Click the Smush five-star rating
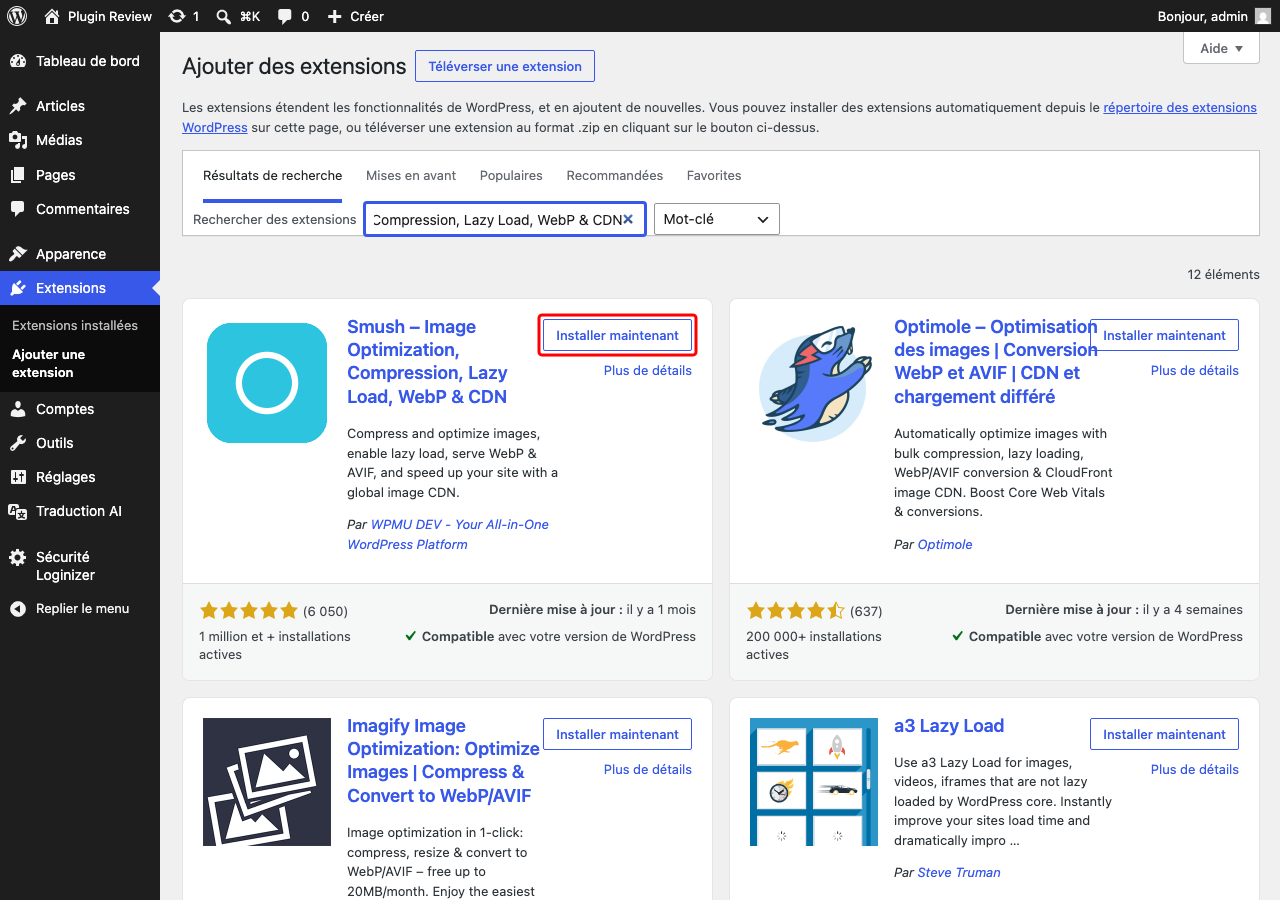The width and height of the screenshot is (1280, 900). [248, 611]
